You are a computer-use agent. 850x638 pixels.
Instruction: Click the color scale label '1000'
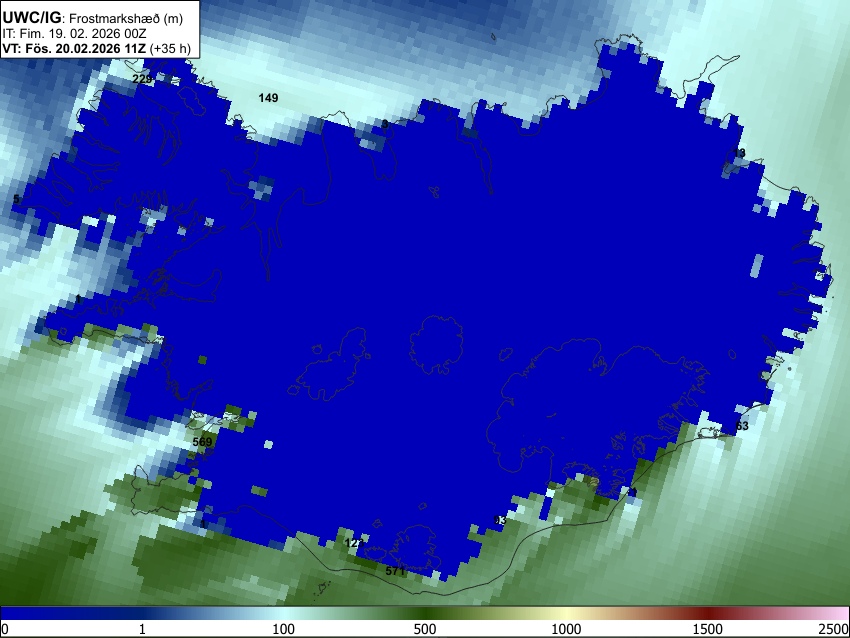tap(566, 629)
